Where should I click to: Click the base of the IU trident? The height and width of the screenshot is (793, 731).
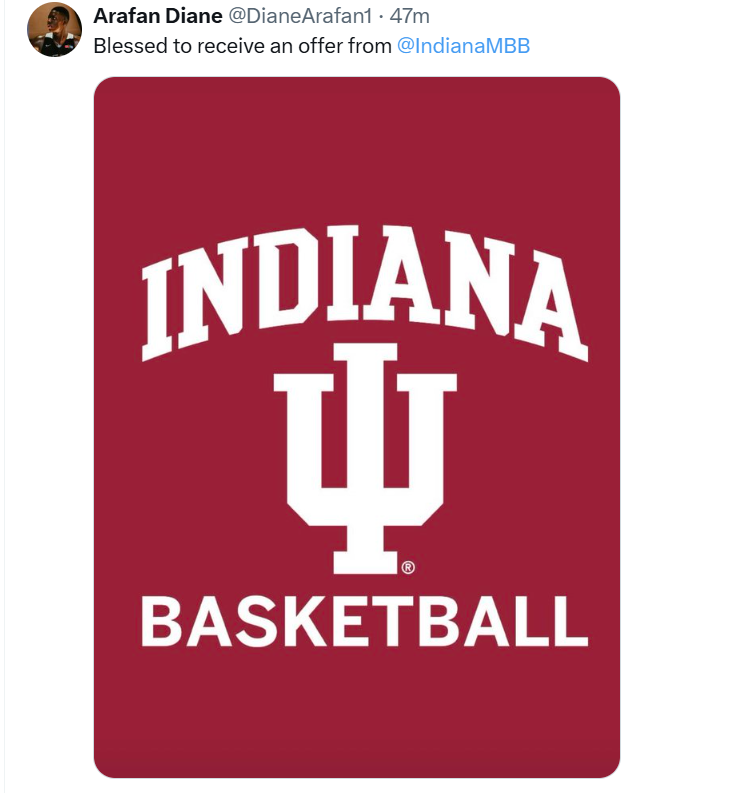point(364,559)
